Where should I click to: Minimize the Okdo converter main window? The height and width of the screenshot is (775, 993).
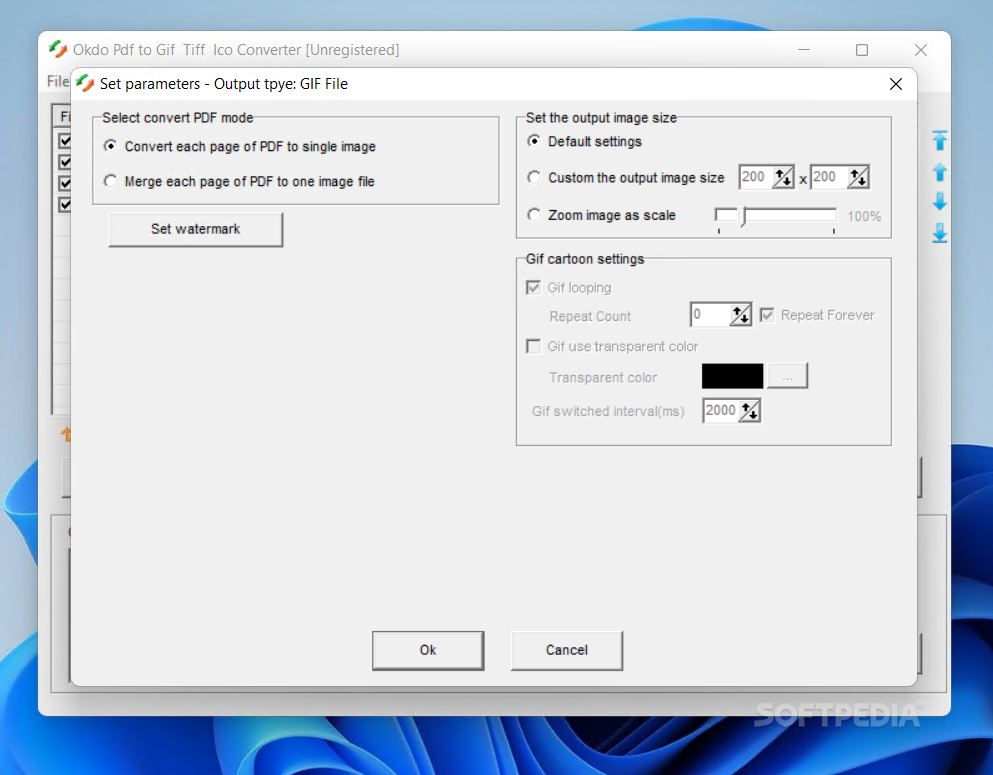click(804, 50)
